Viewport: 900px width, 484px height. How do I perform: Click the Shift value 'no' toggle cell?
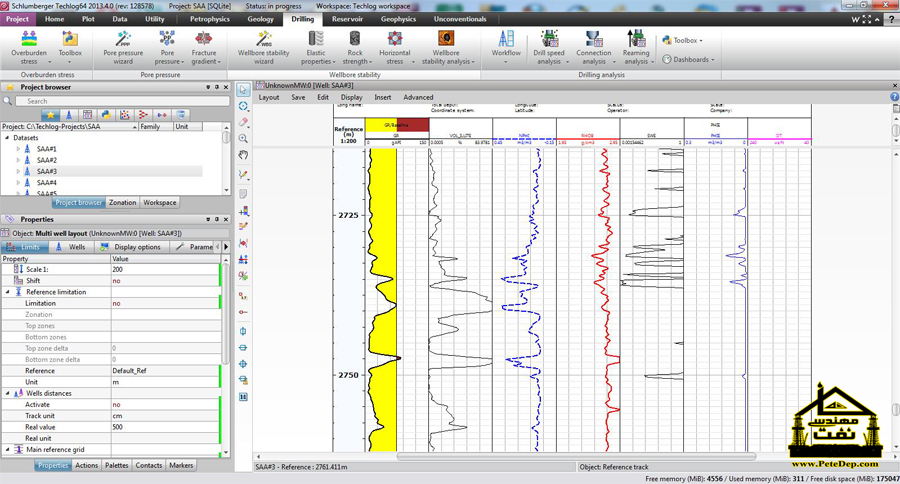pyautogui.click(x=165, y=281)
